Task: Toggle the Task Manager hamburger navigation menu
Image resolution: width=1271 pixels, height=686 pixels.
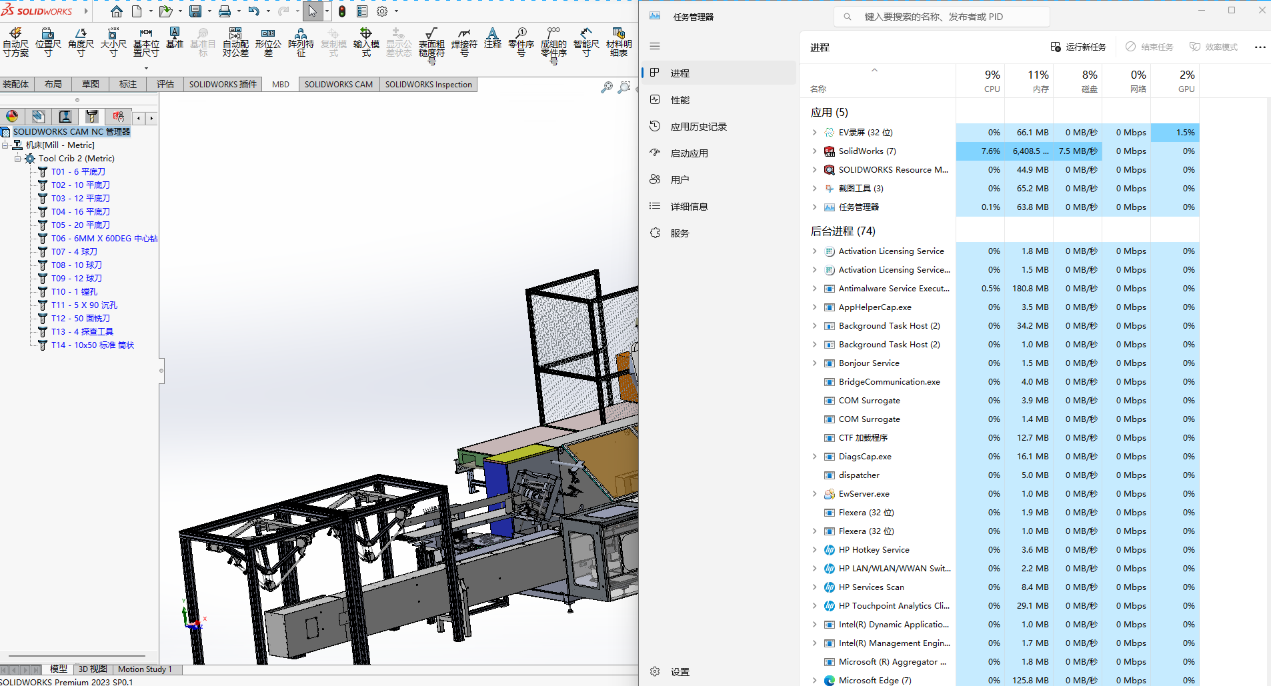Action: [x=655, y=46]
